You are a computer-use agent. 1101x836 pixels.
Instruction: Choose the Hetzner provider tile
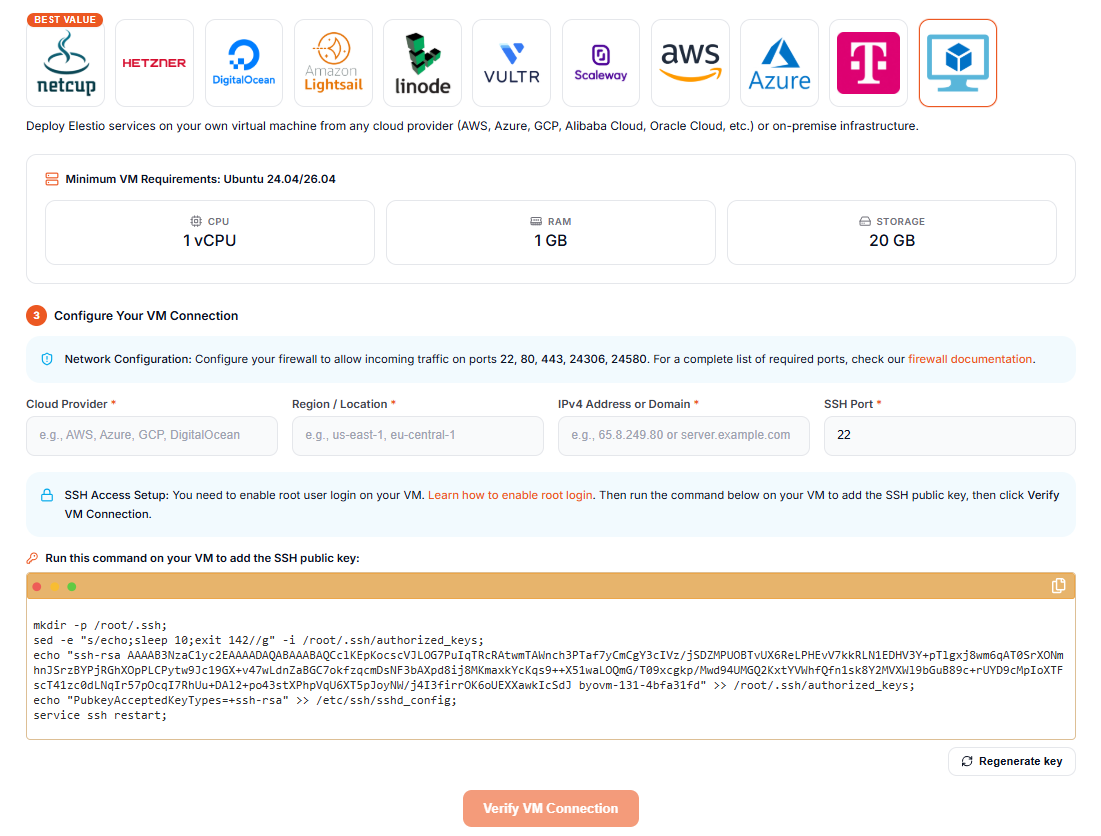(154, 63)
